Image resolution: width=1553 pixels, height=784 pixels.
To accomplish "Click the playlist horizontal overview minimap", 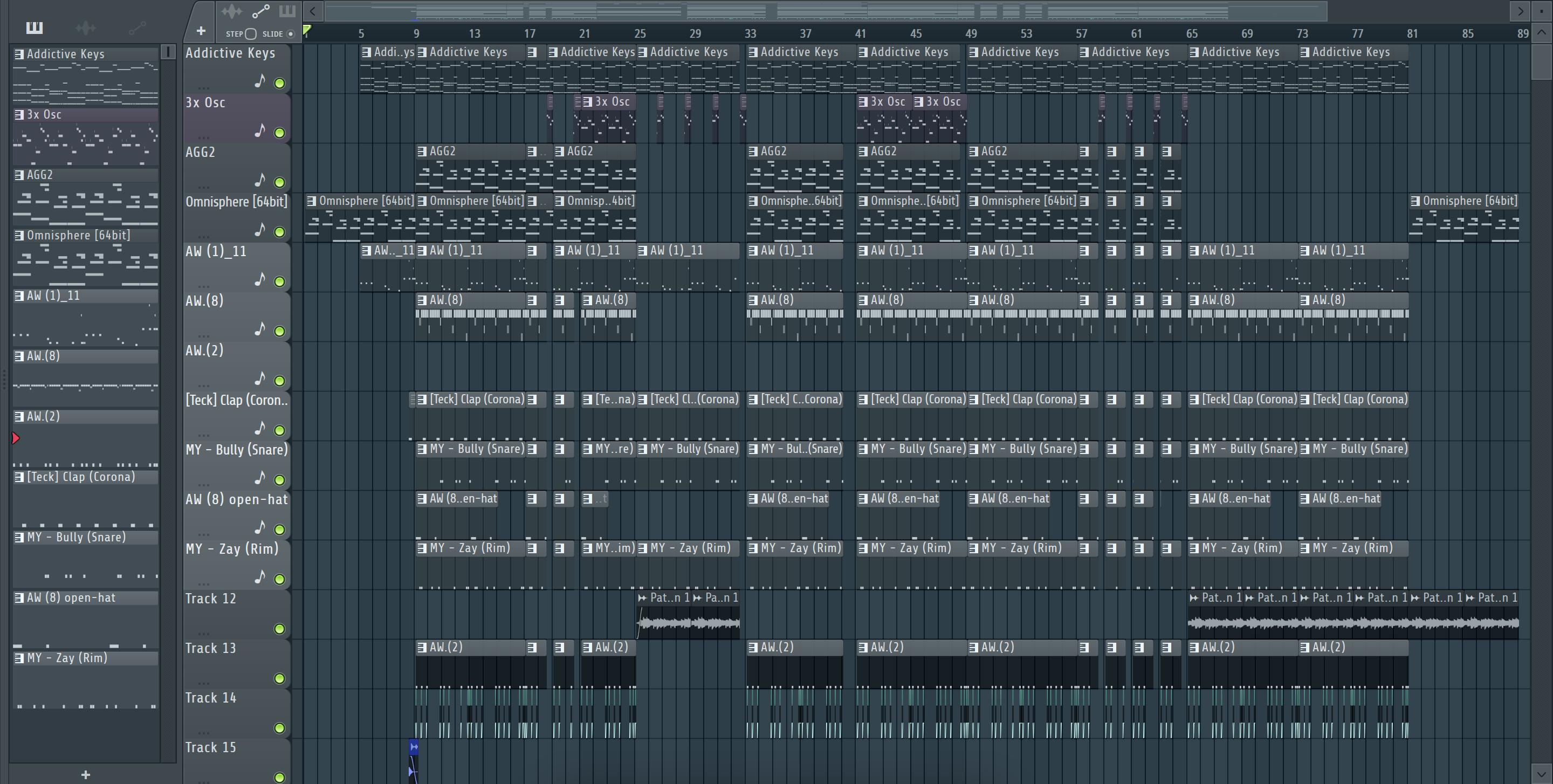I will (x=826, y=11).
